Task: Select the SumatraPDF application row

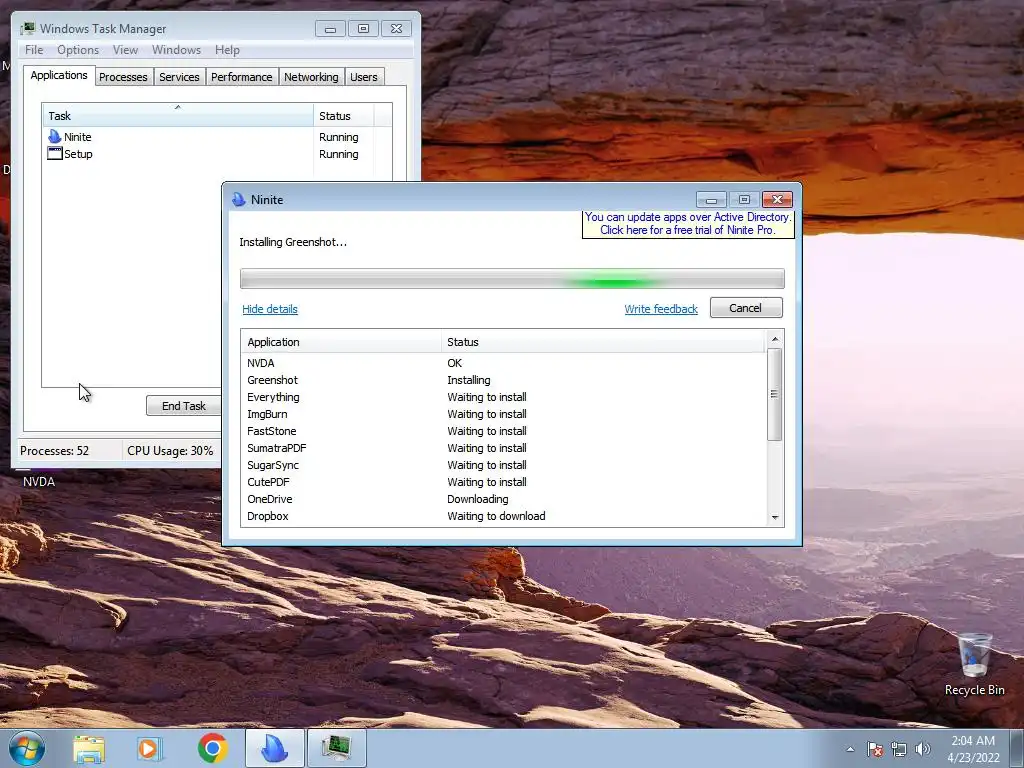Action: 504,448
